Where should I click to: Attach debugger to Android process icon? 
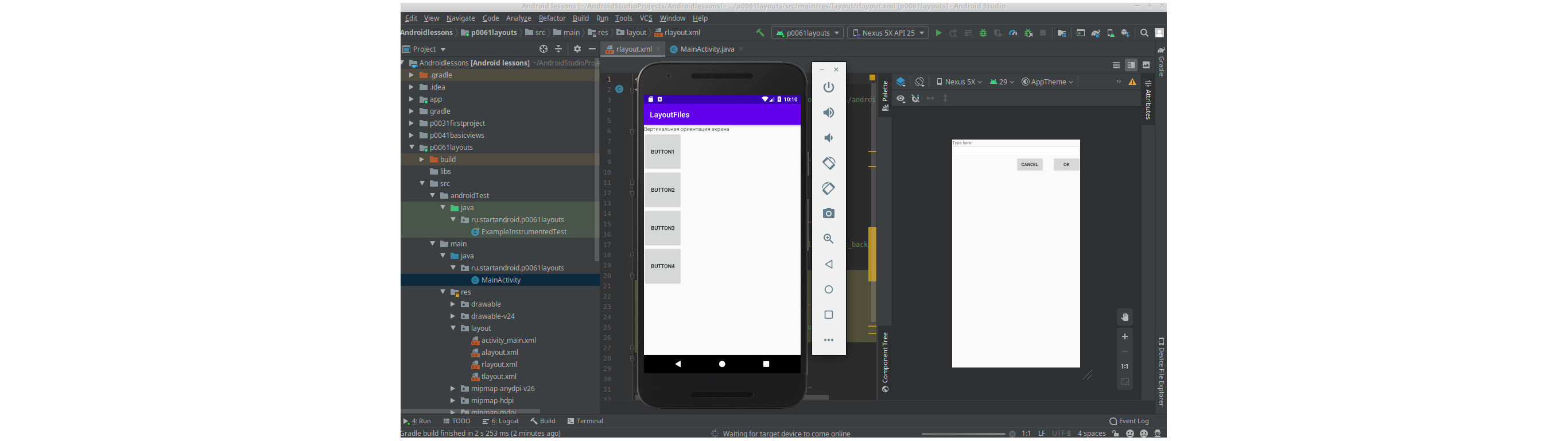pos(1028,33)
